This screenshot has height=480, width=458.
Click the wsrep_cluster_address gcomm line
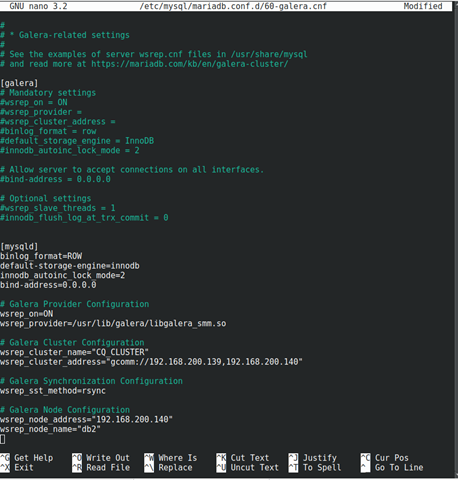tap(151, 362)
